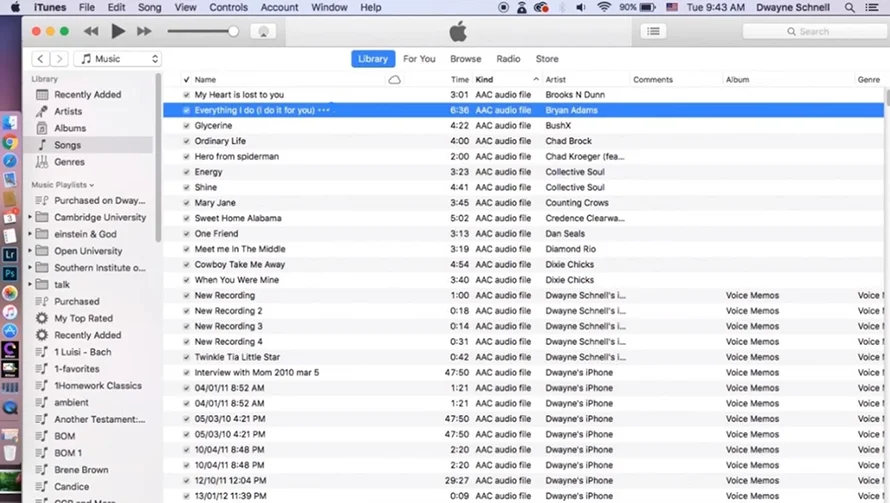Open the ambient playlist
This screenshot has height=503, width=890.
point(71,403)
